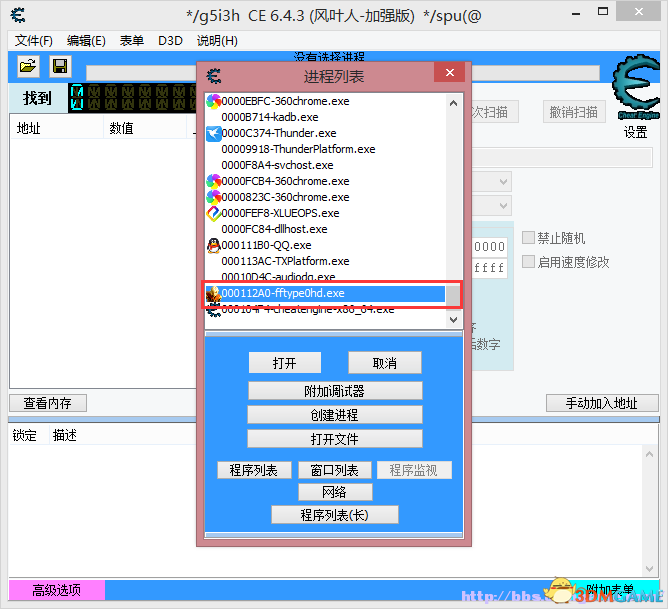
Task: Toggle the 启用速度修改 checkbox
Action: point(528,262)
